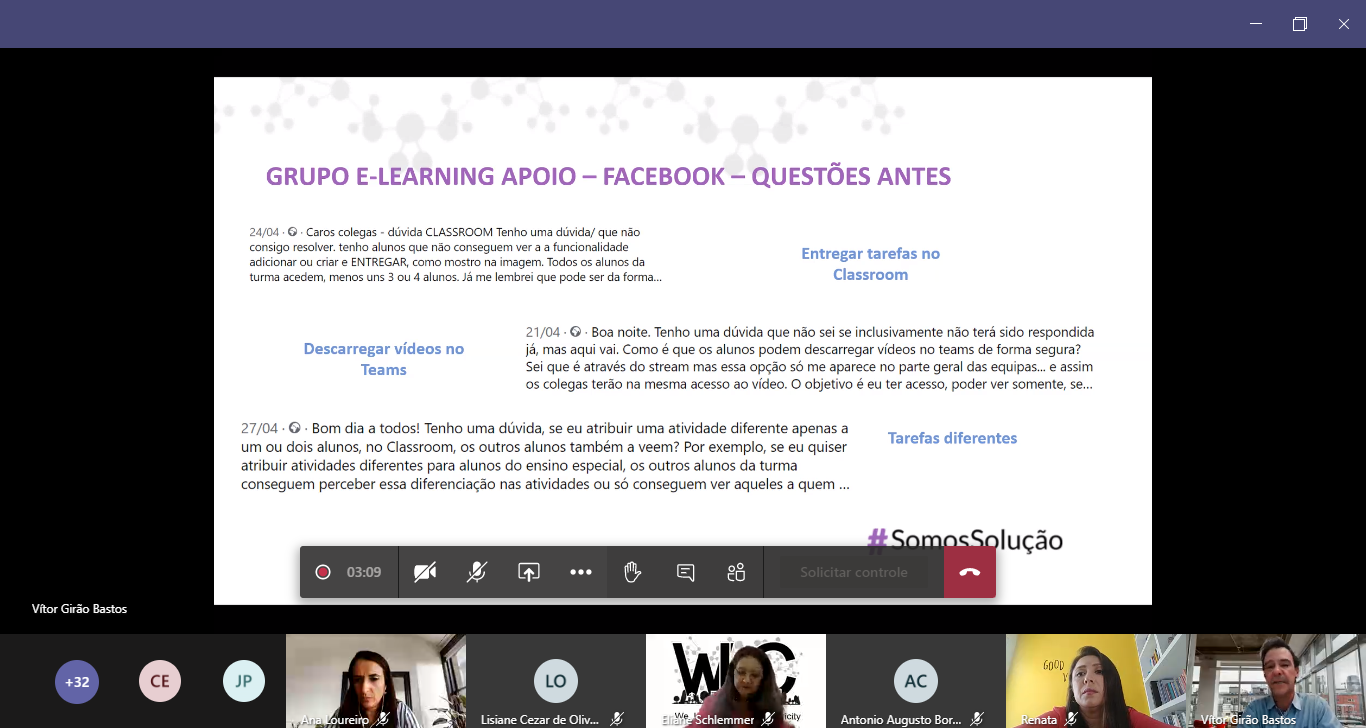Click the 21/04 Boa noite post text
1366x728 pixels.
coord(810,357)
